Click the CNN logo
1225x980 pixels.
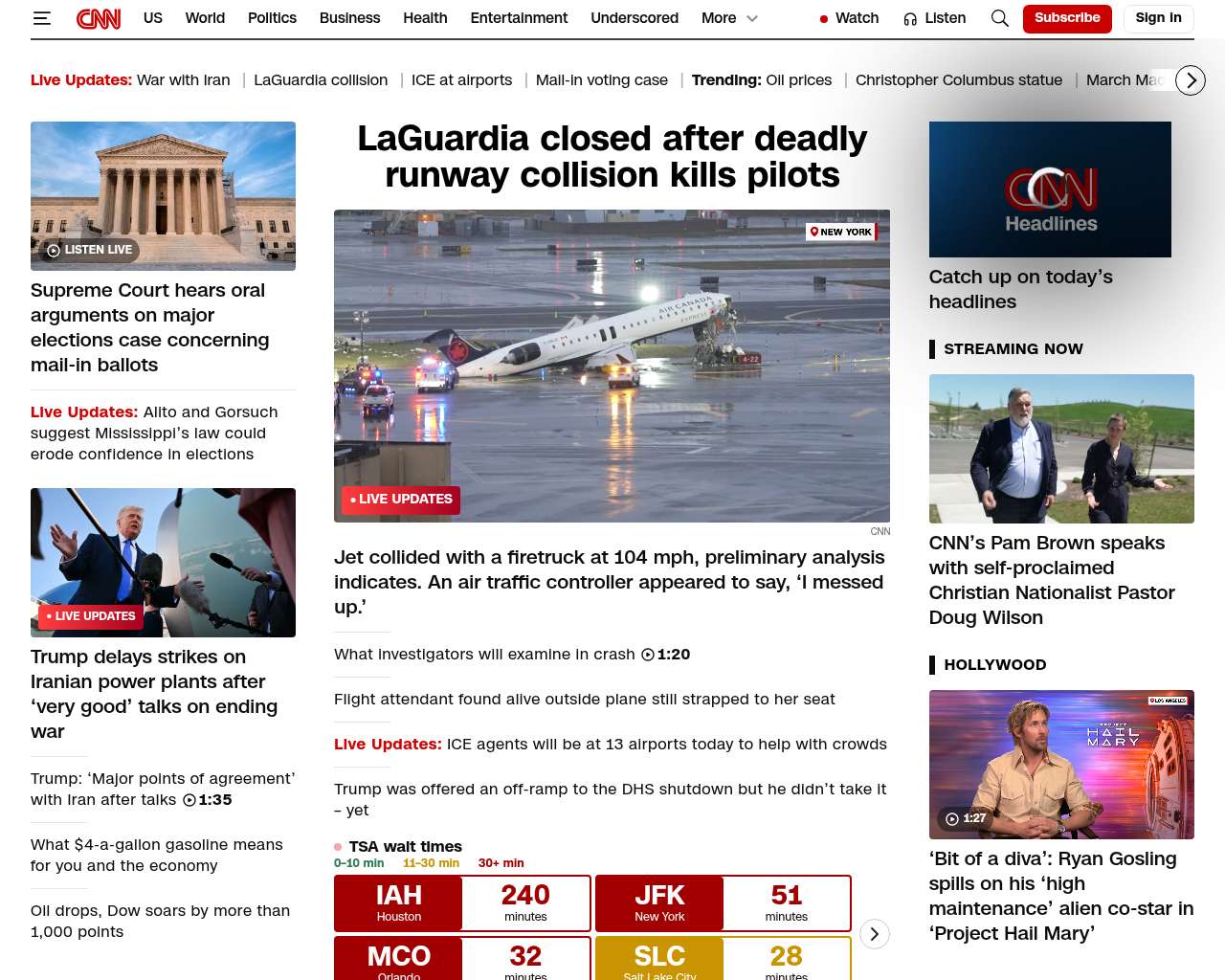point(99,18)
